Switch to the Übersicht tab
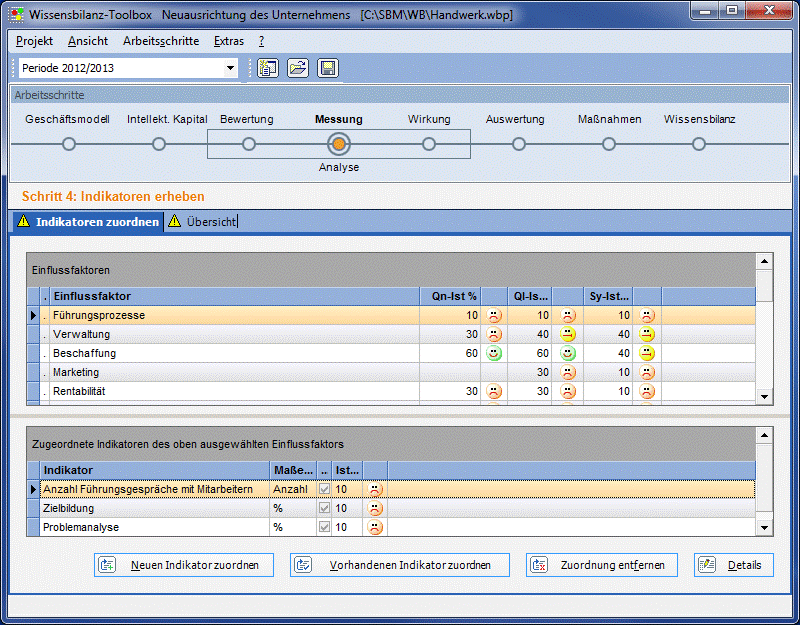800x625 pixels. 210,222
